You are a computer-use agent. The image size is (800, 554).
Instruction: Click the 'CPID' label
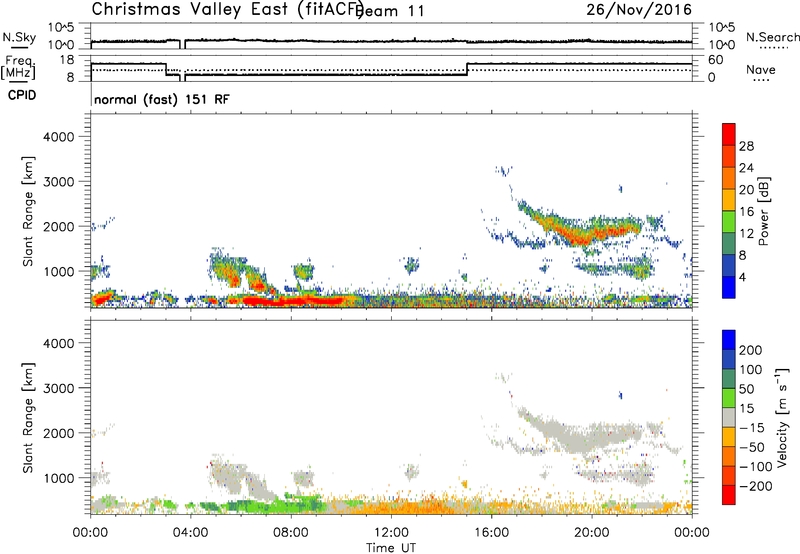(22, 95)
